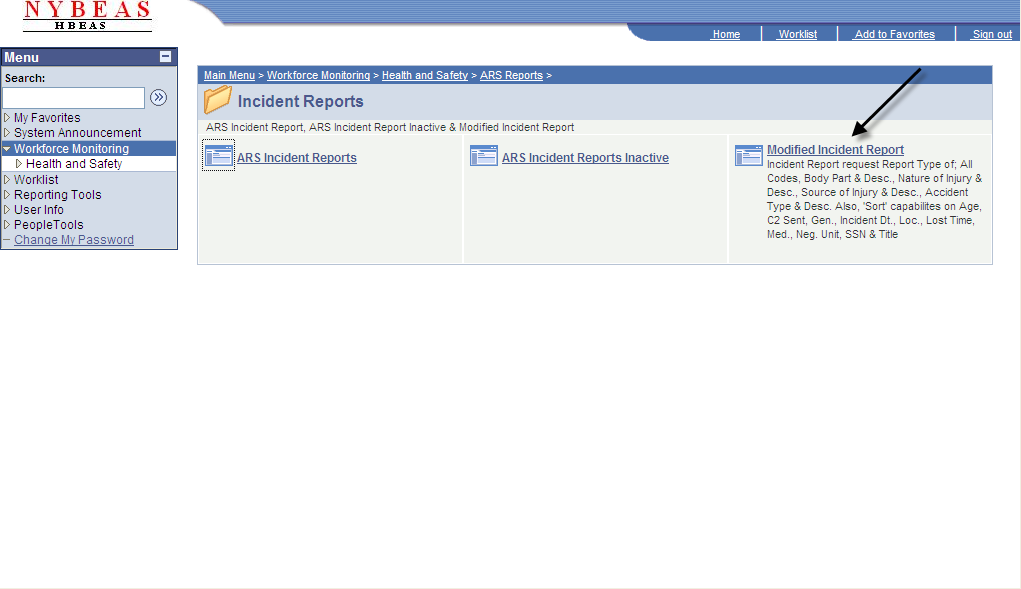1021x589 pixels.
Task: Select Workforce Monitoring menu item
Action: click(x=72, y=149)
